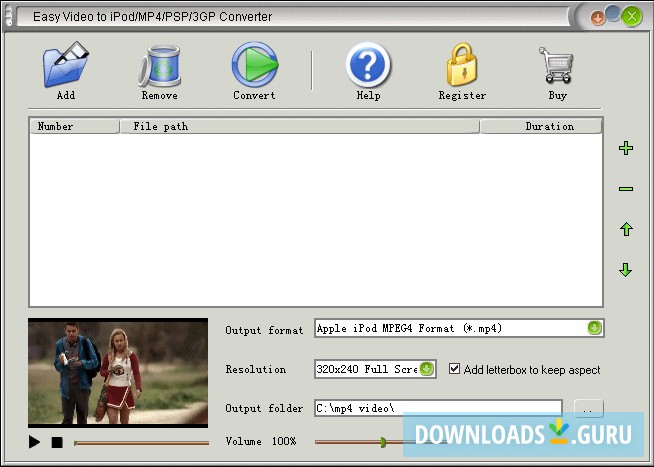This screenshot has height=467, width=654.
Task: Open Help with the question mark icon
Action: coord(368,65)
